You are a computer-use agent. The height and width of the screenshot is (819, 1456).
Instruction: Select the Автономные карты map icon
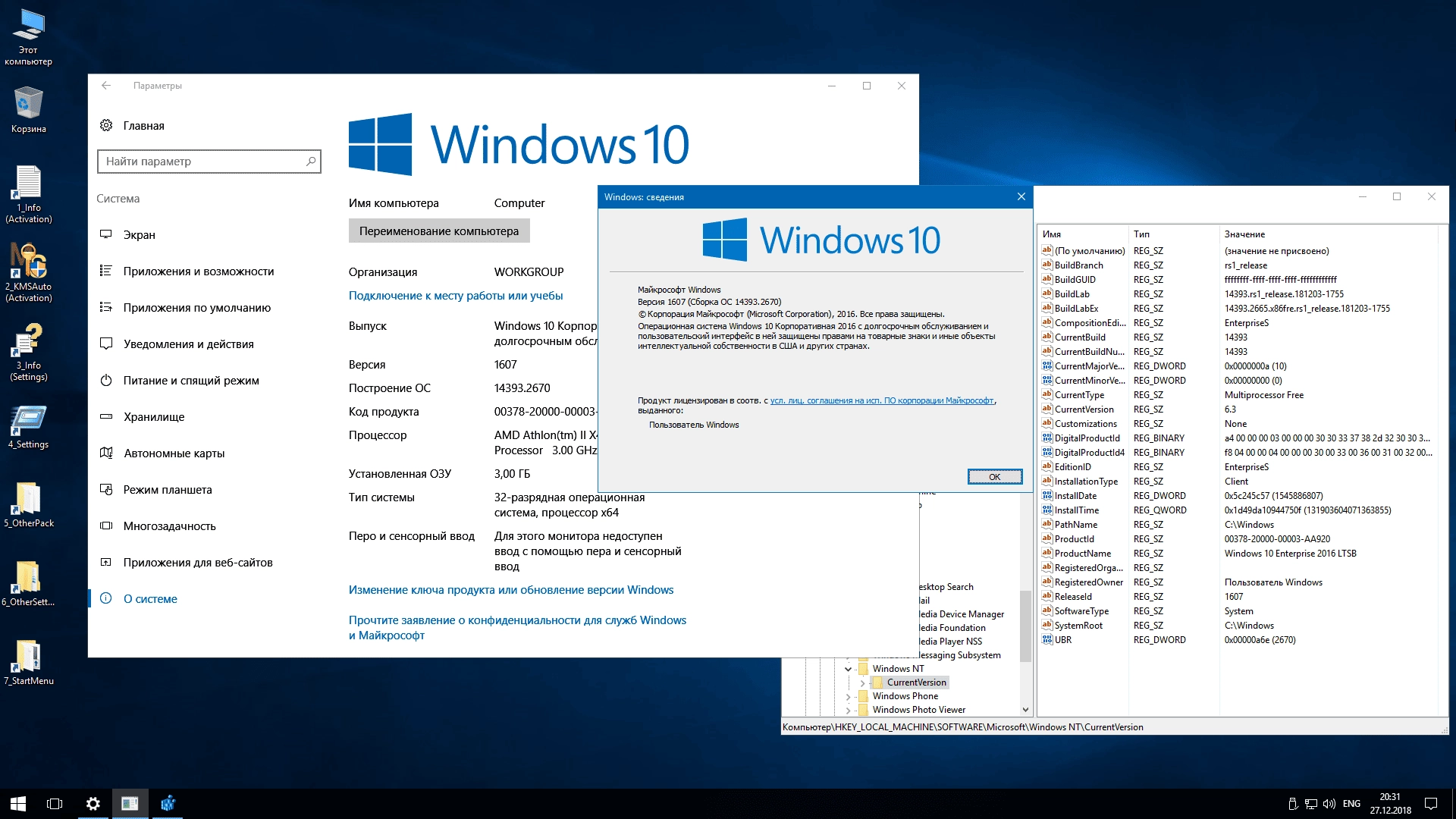106,453
